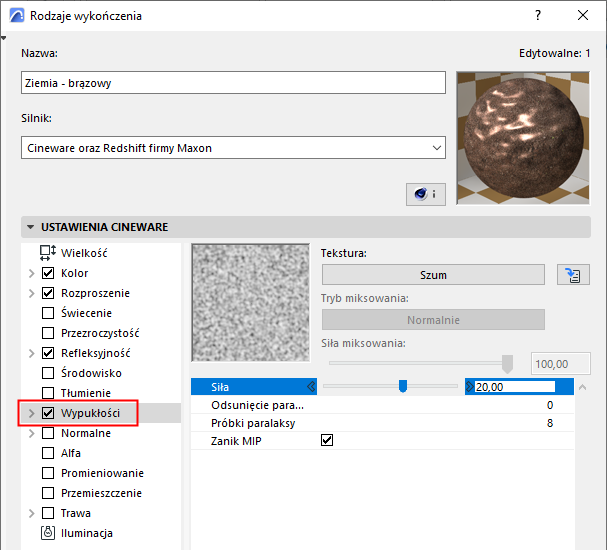Click the Próbki paralaksy value 8

(x=550, y=423)
